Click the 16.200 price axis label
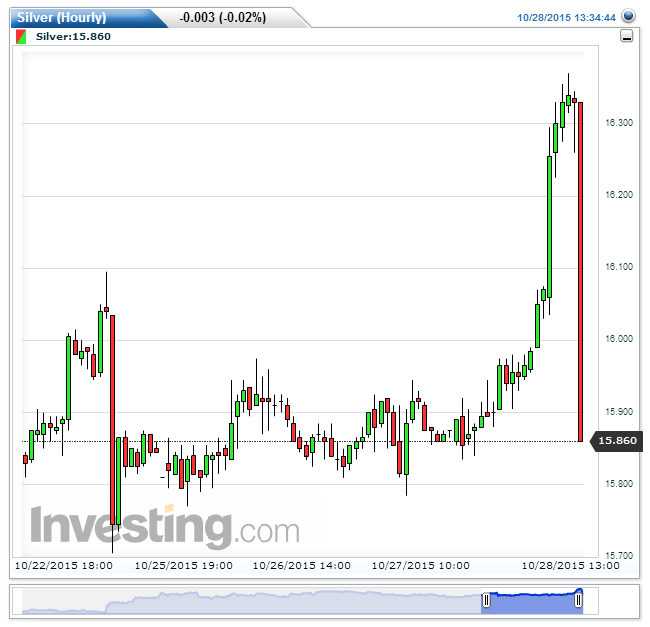 (x=619, y=195)
